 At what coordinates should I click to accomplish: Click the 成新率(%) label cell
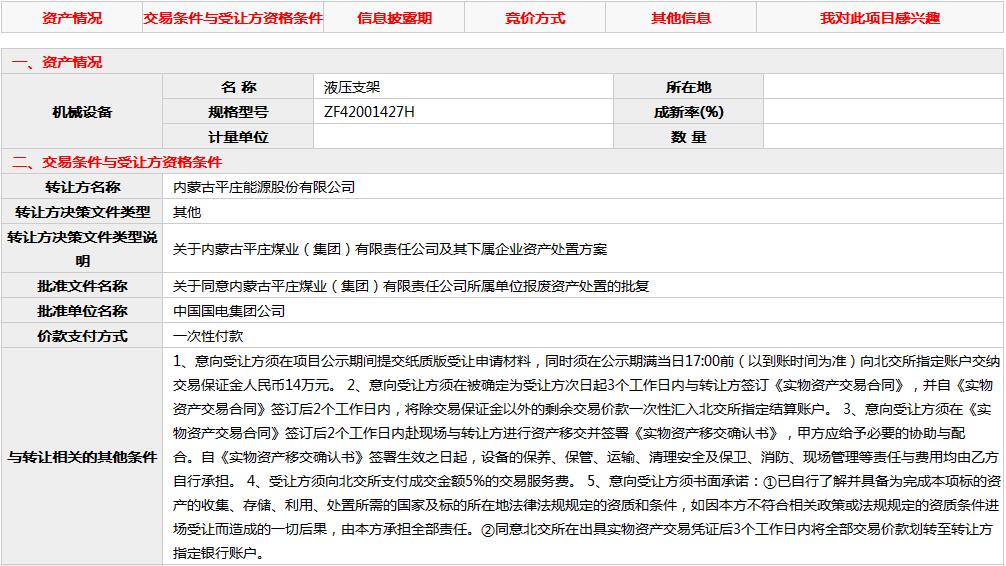pos(688,112)
